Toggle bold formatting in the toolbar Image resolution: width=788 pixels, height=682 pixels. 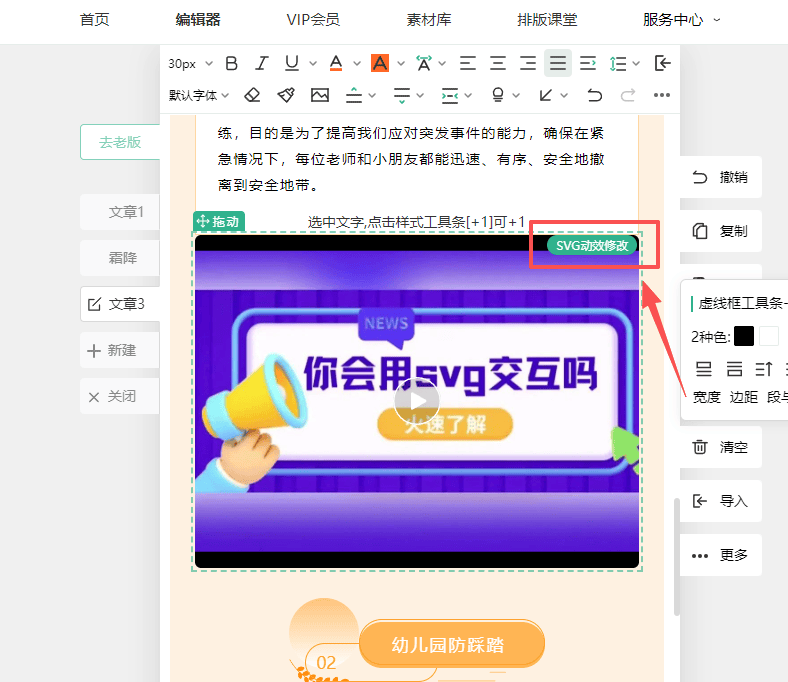click(x=232, y=64)
